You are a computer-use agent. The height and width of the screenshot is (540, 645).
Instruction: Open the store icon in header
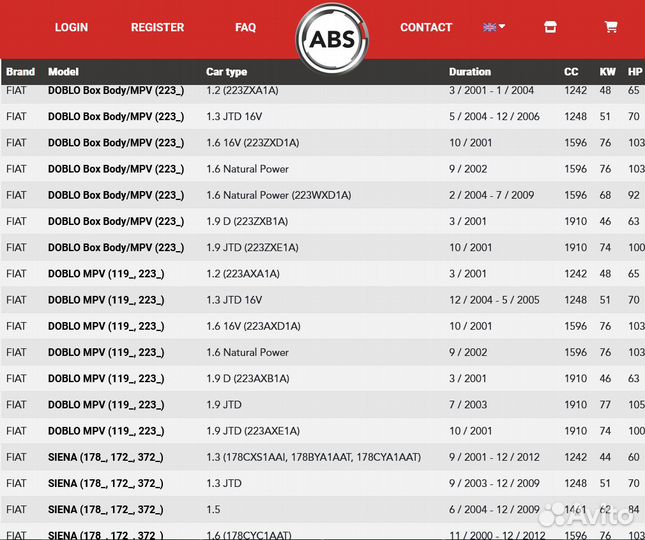tap(550, 27)
